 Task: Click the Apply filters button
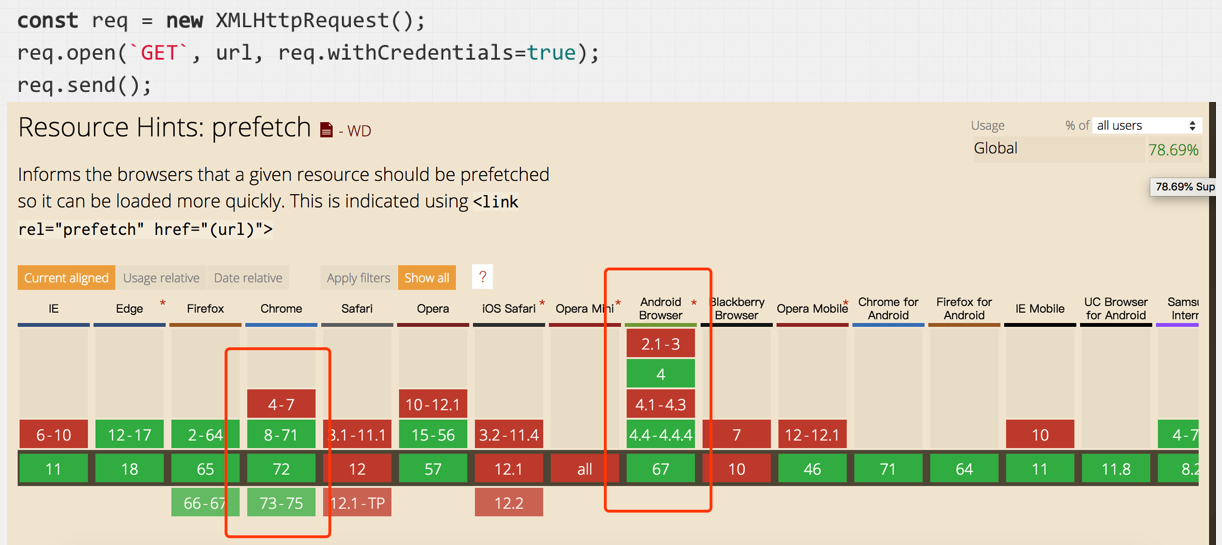pyautogui.click(x=358, y=278)
